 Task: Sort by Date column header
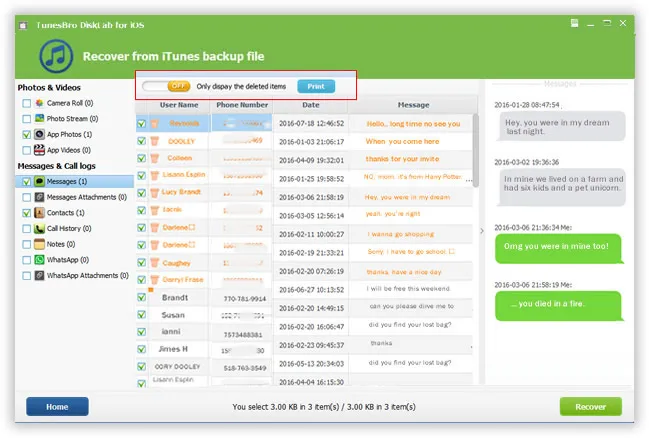coord(310,105)
